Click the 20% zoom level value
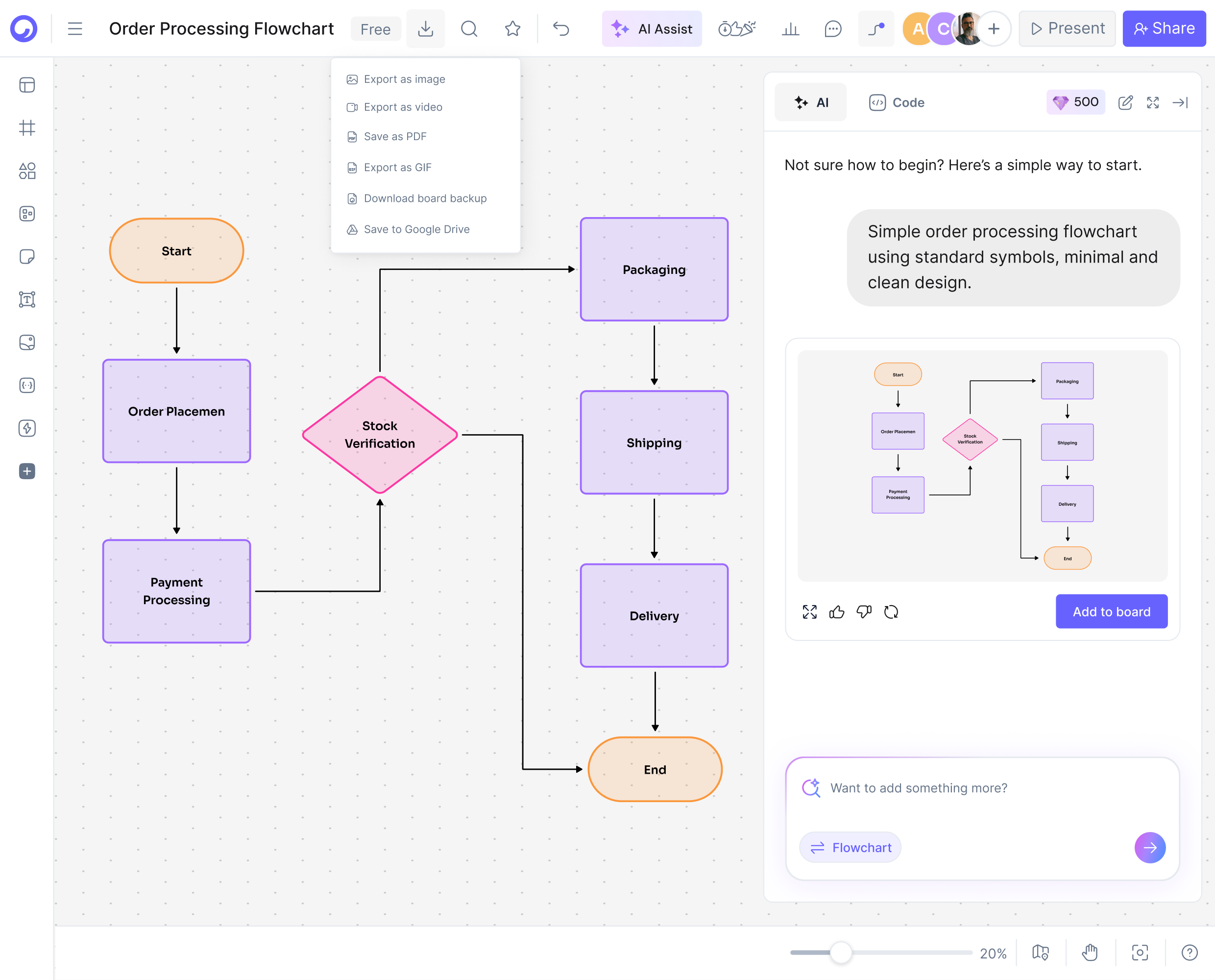The width and height of the screenshot is (1215, 980). pos(993,954)
